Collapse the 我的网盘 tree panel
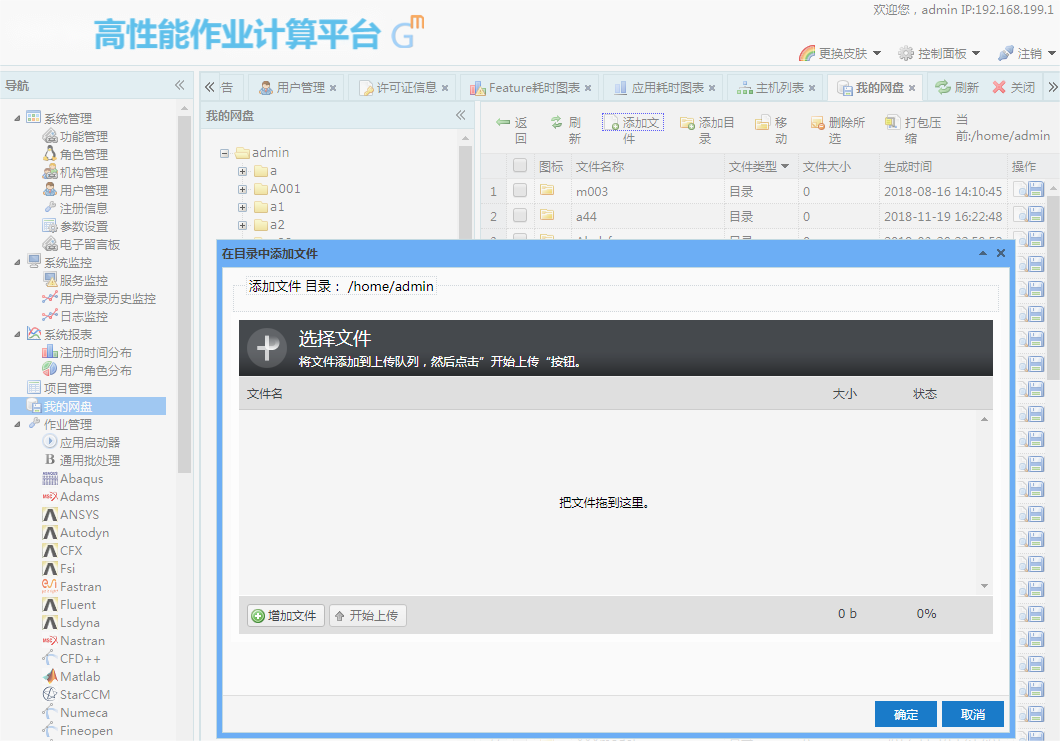1060x741 pixels. pyautogui.click(x=460, y=116)
